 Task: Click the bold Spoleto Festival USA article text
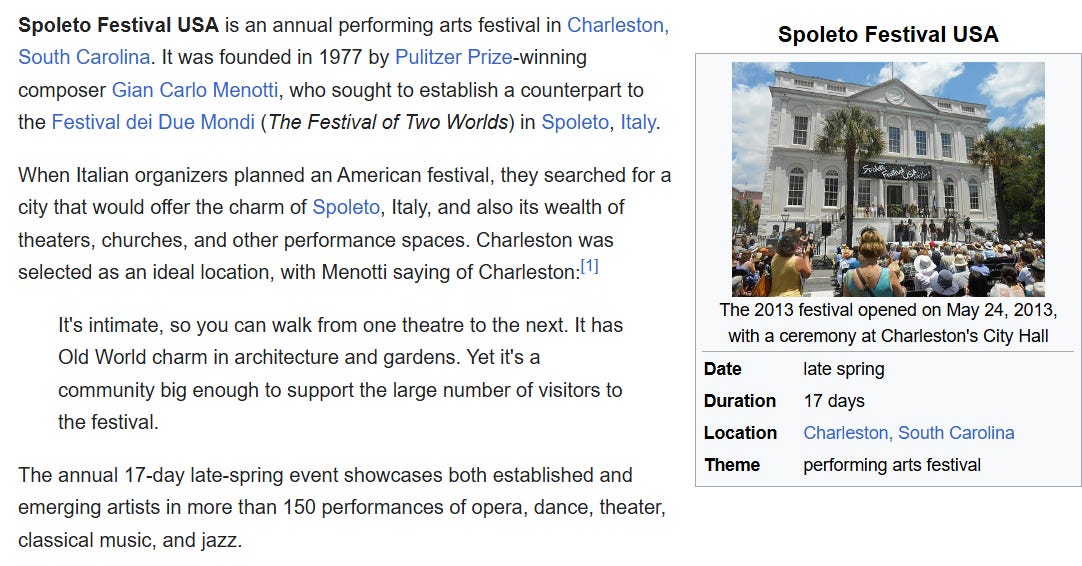[x=118, y=26]
